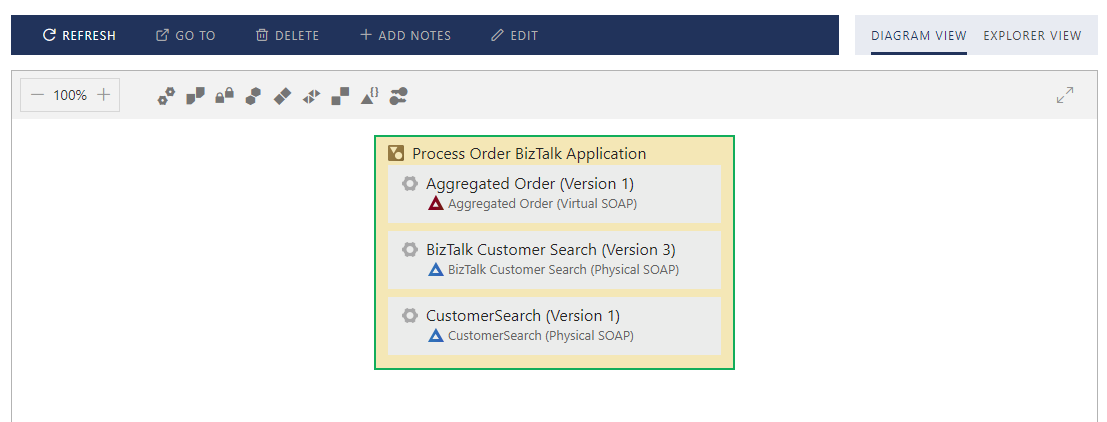Select Aggregated Order (Version 1) node
Image resolution: width=1107 pixels, height=422 pixels.
pos(554,194)
